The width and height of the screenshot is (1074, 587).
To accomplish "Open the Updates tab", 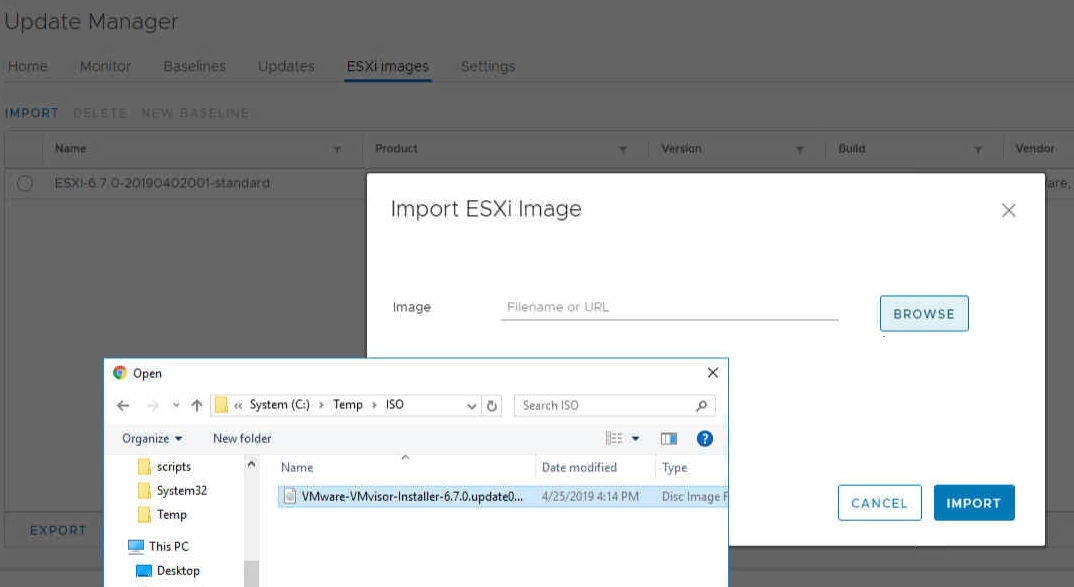I will click(x=286, y=66).
